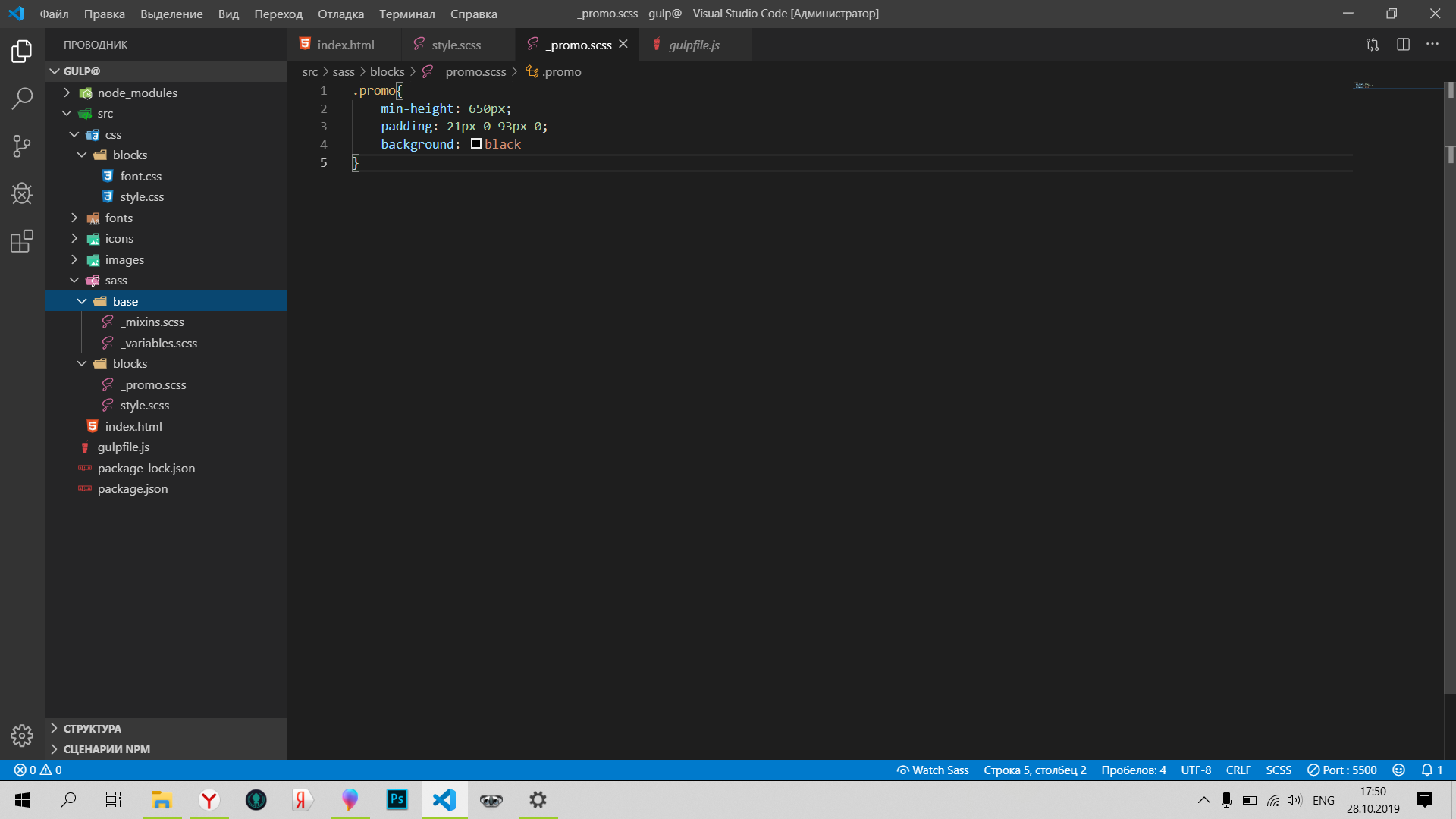Expand the СТРУКТУРА panel

pyautogui.click(x=166, y=728)
